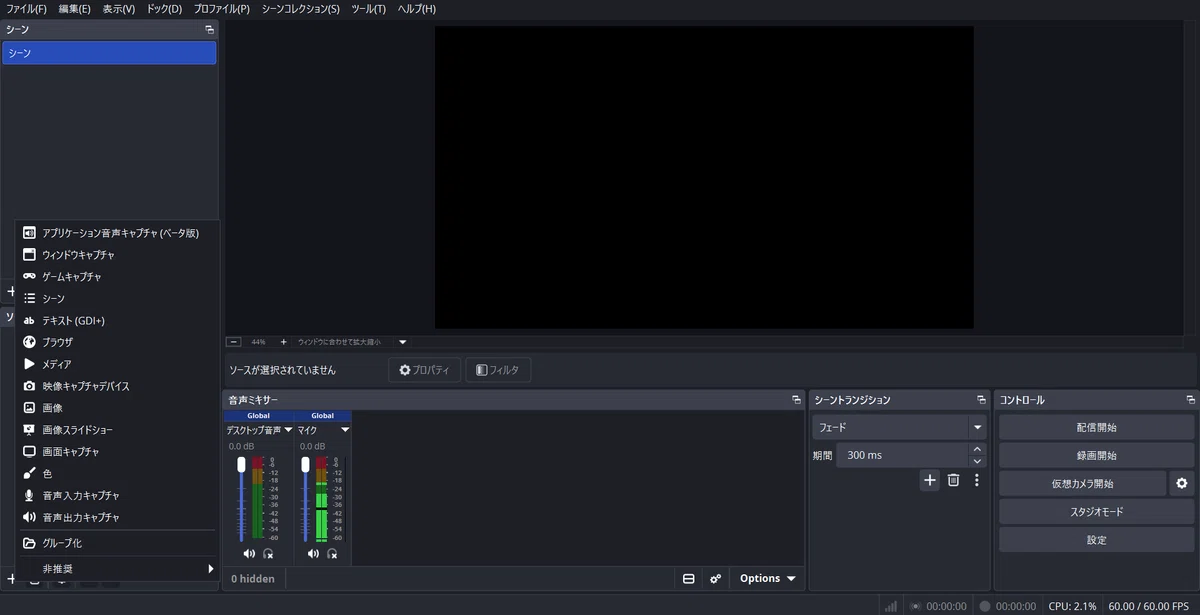Add 音声入力キャプチャ source
Screen dimensions: 1200x615
[x=117, y=496]
